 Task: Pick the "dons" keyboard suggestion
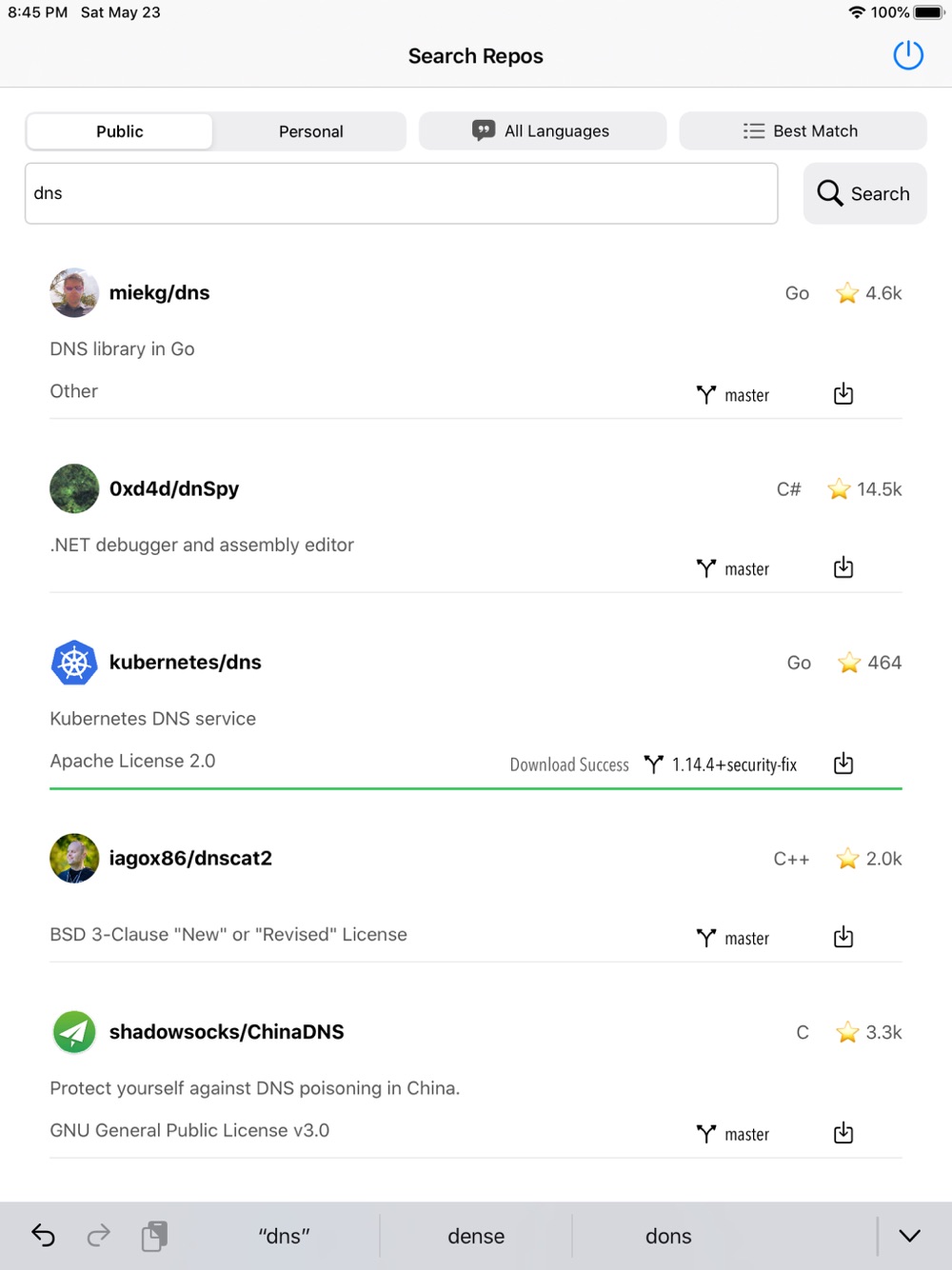pyautogui.click(x=668, y=1236)
